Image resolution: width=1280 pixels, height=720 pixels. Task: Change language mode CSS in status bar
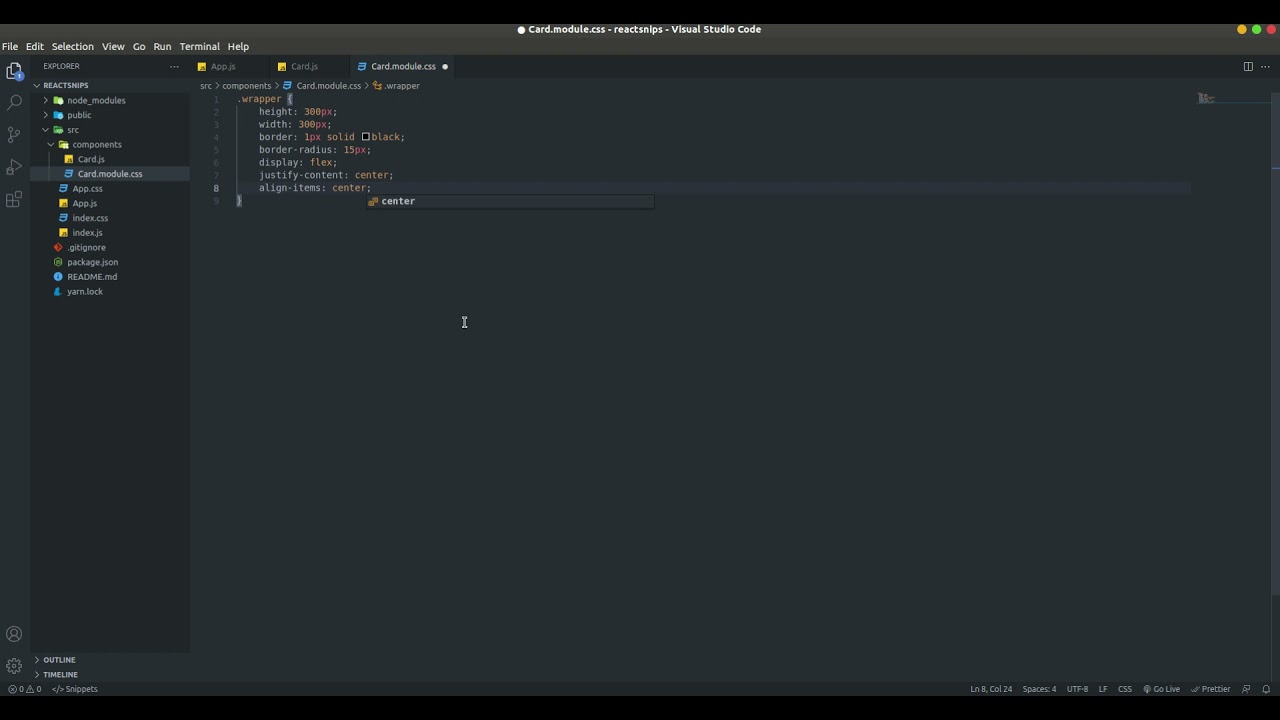(1125, 689)
